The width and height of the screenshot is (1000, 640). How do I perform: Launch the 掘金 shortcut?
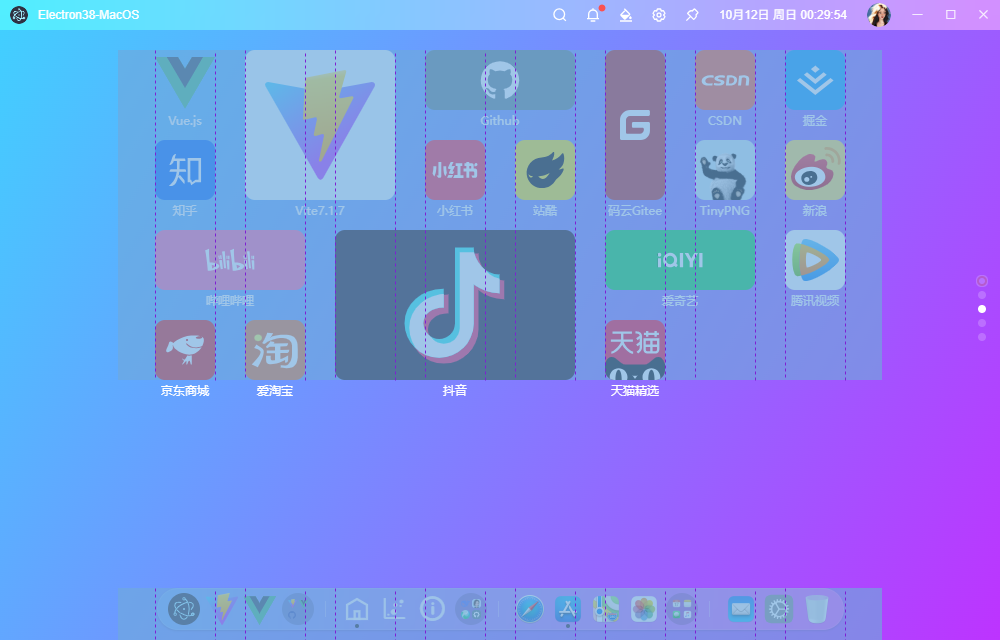point(815,80)
